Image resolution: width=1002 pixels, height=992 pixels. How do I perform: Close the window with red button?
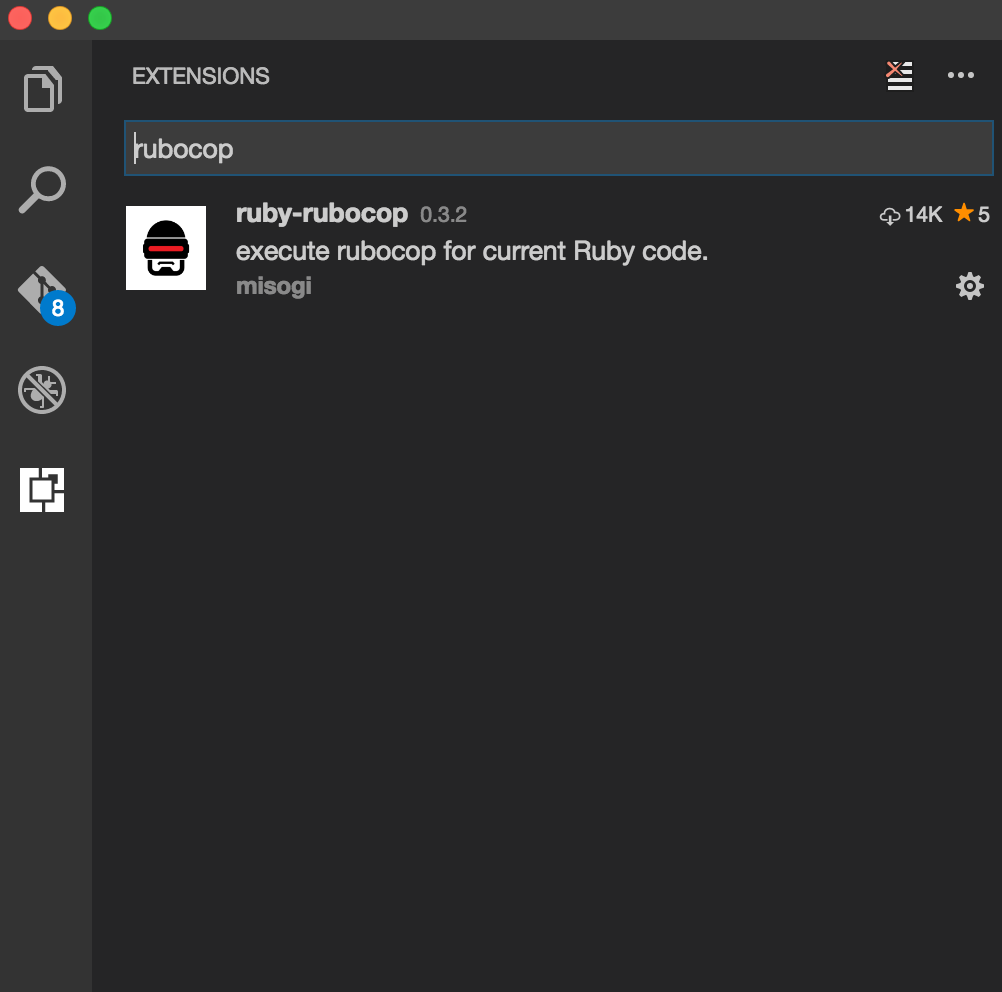[x=20, y=18]
